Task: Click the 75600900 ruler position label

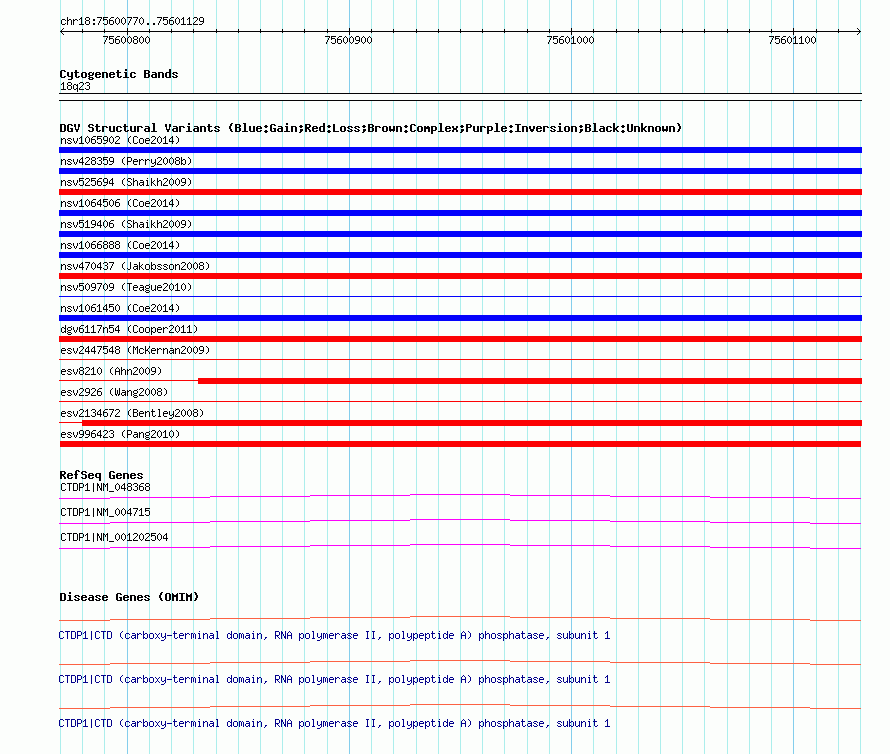Action: click(348, 40)
